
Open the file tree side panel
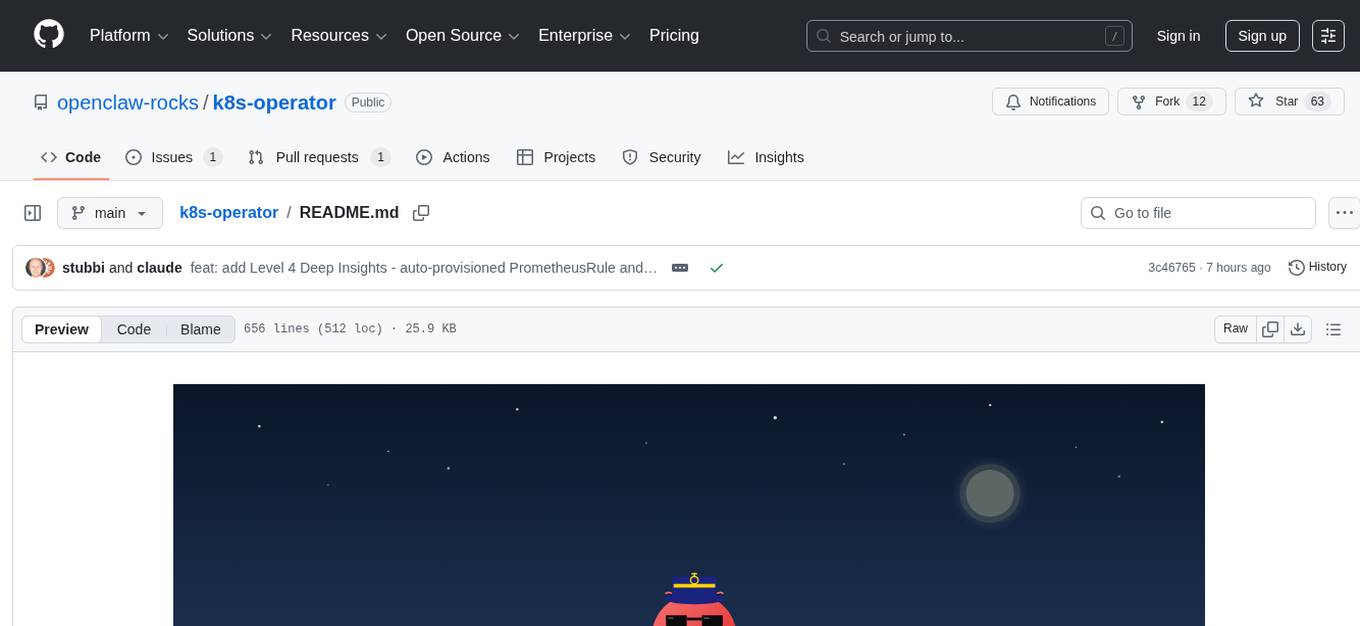pyautogui.click(x=32, y=212)
